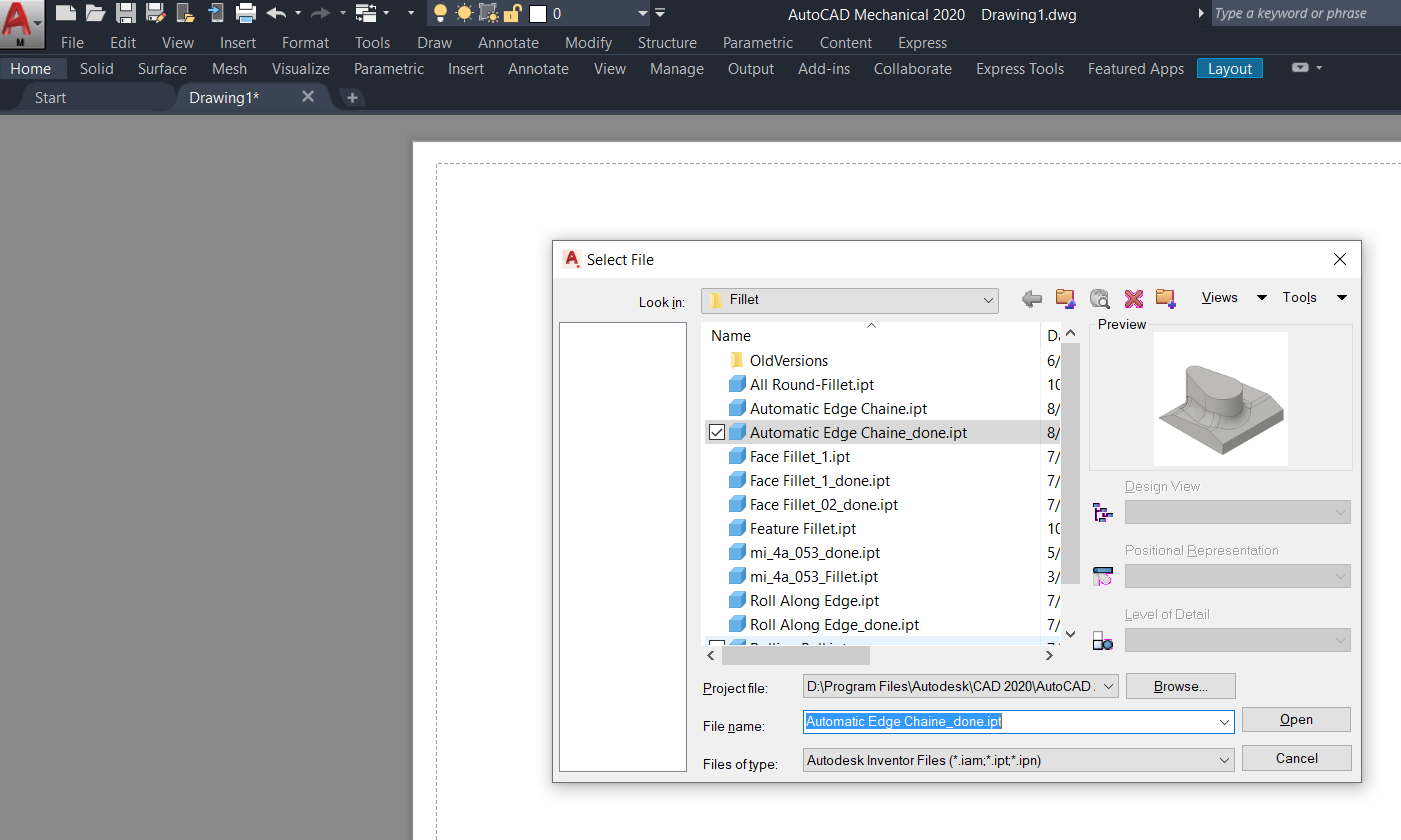Select Face Fillet_1.ipt file
1401x840 pixels.
pos(800,457)
